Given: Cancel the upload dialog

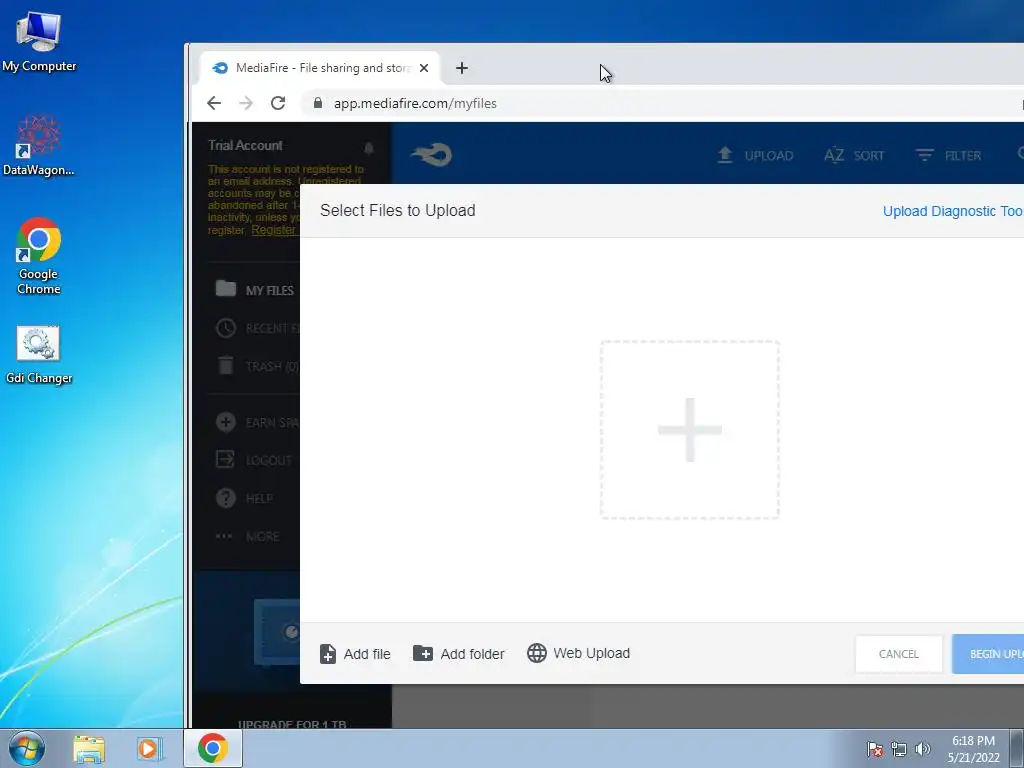Looking at the screenshot, I should coord(899,654).
